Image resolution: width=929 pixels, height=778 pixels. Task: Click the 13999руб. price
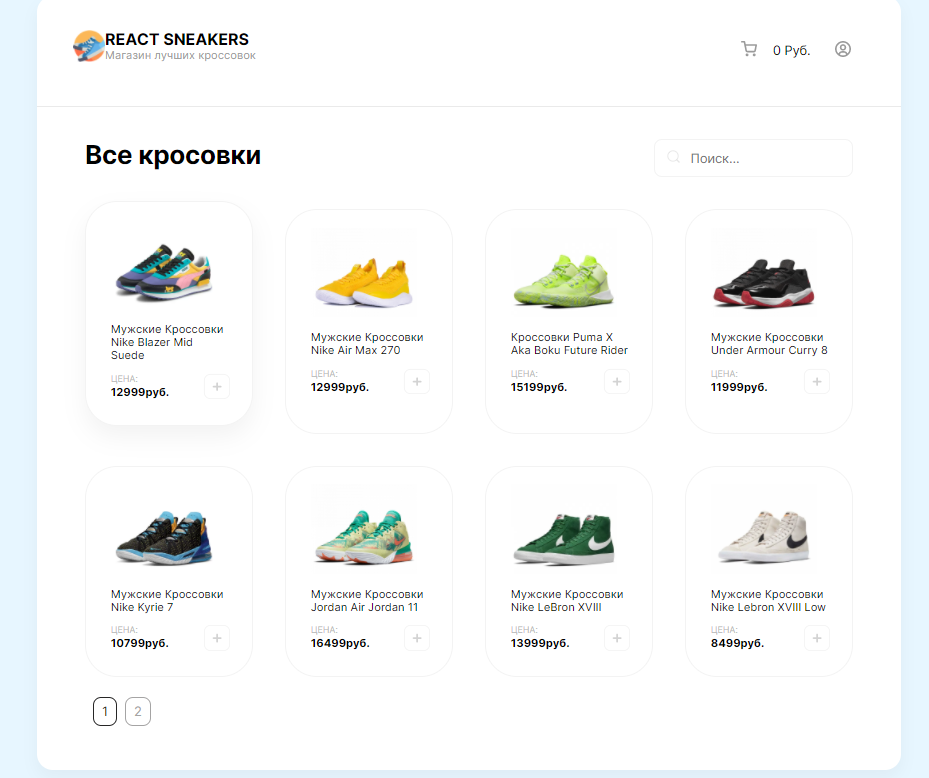pos(540,643)
